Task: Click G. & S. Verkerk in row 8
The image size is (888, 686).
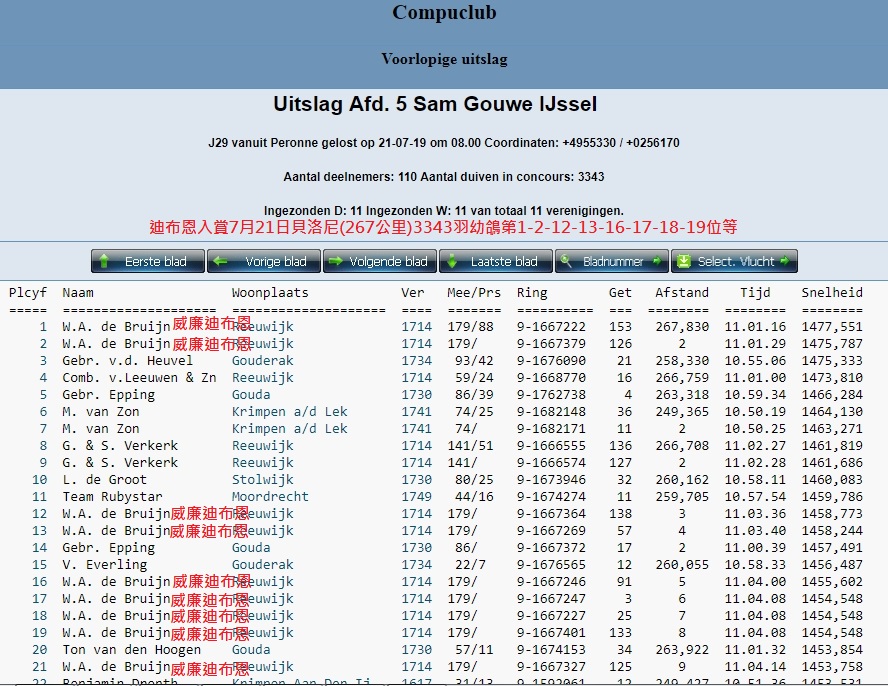Action: [x=120, y=446]
